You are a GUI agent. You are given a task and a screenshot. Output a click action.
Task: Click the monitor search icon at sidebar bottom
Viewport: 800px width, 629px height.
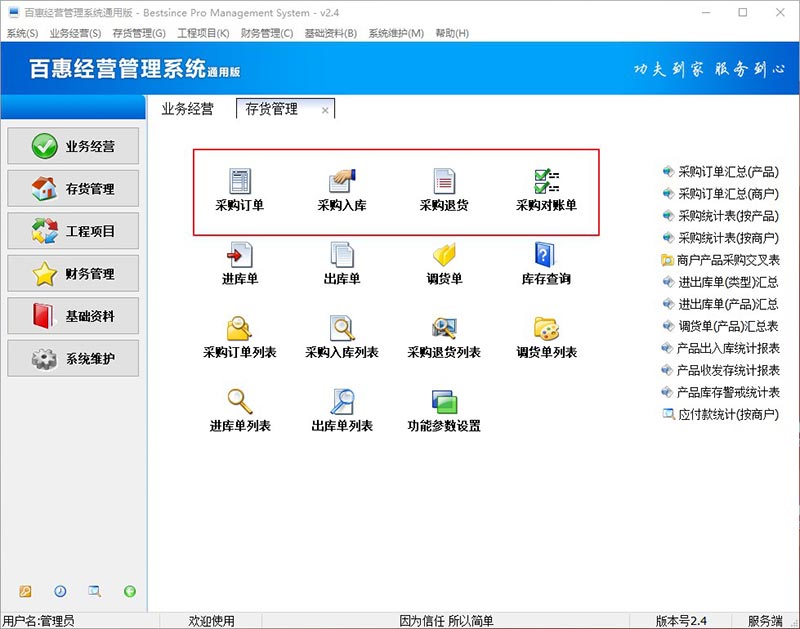pyautogui.click(x=94, y=591)
